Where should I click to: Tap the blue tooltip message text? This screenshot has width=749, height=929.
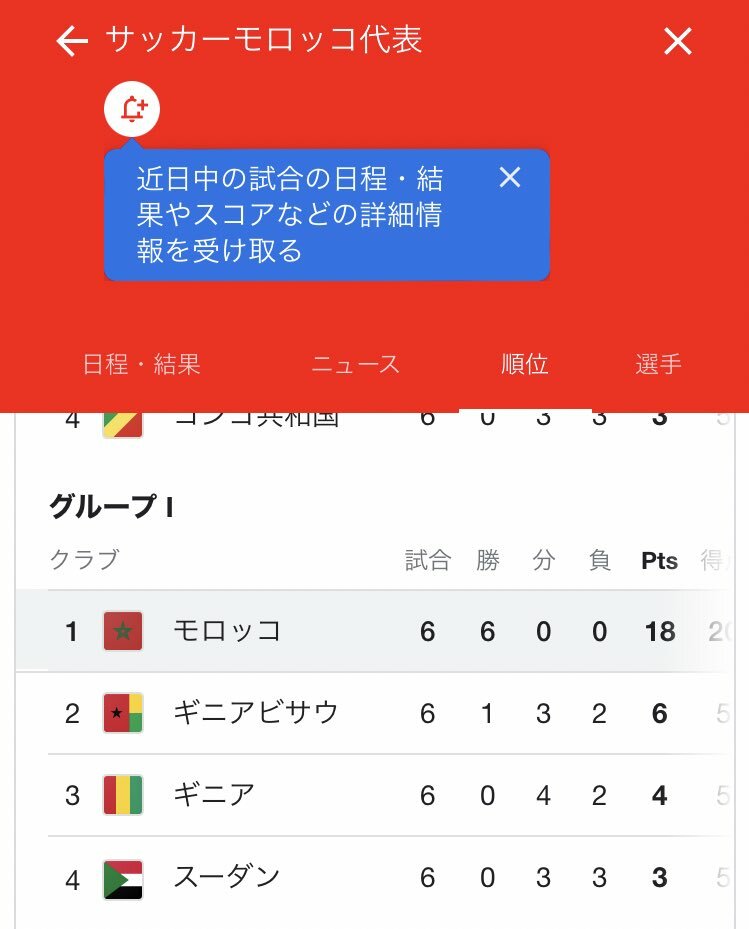[x=290, y=214]
